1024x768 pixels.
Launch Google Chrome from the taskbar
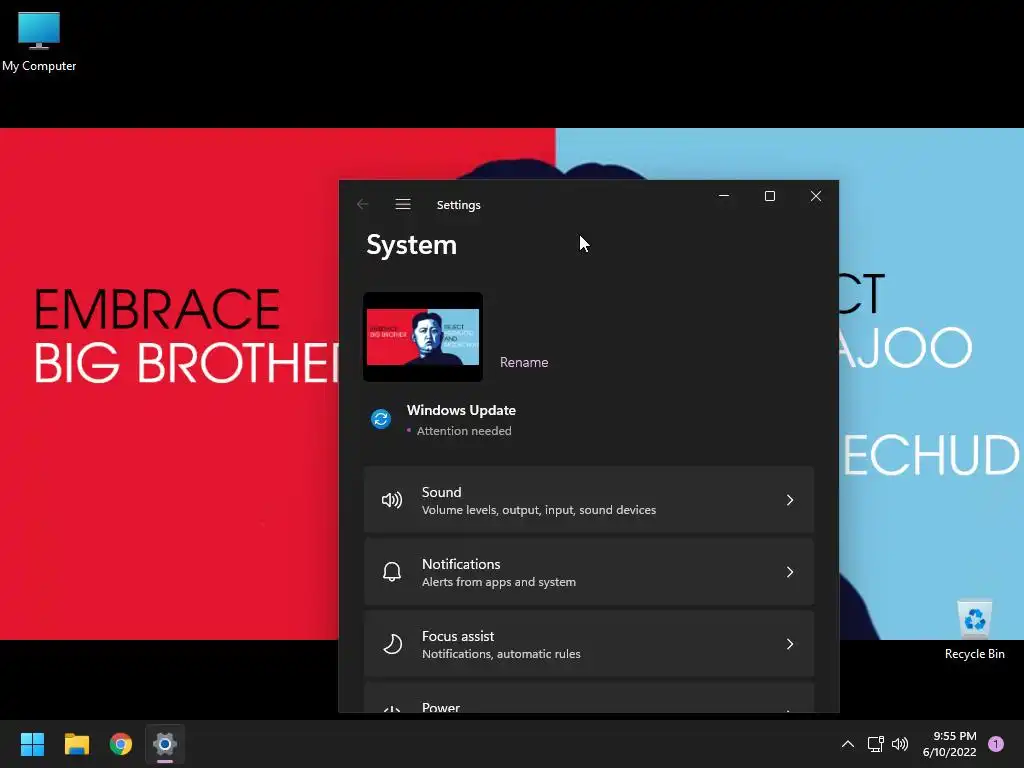(121, 744)
